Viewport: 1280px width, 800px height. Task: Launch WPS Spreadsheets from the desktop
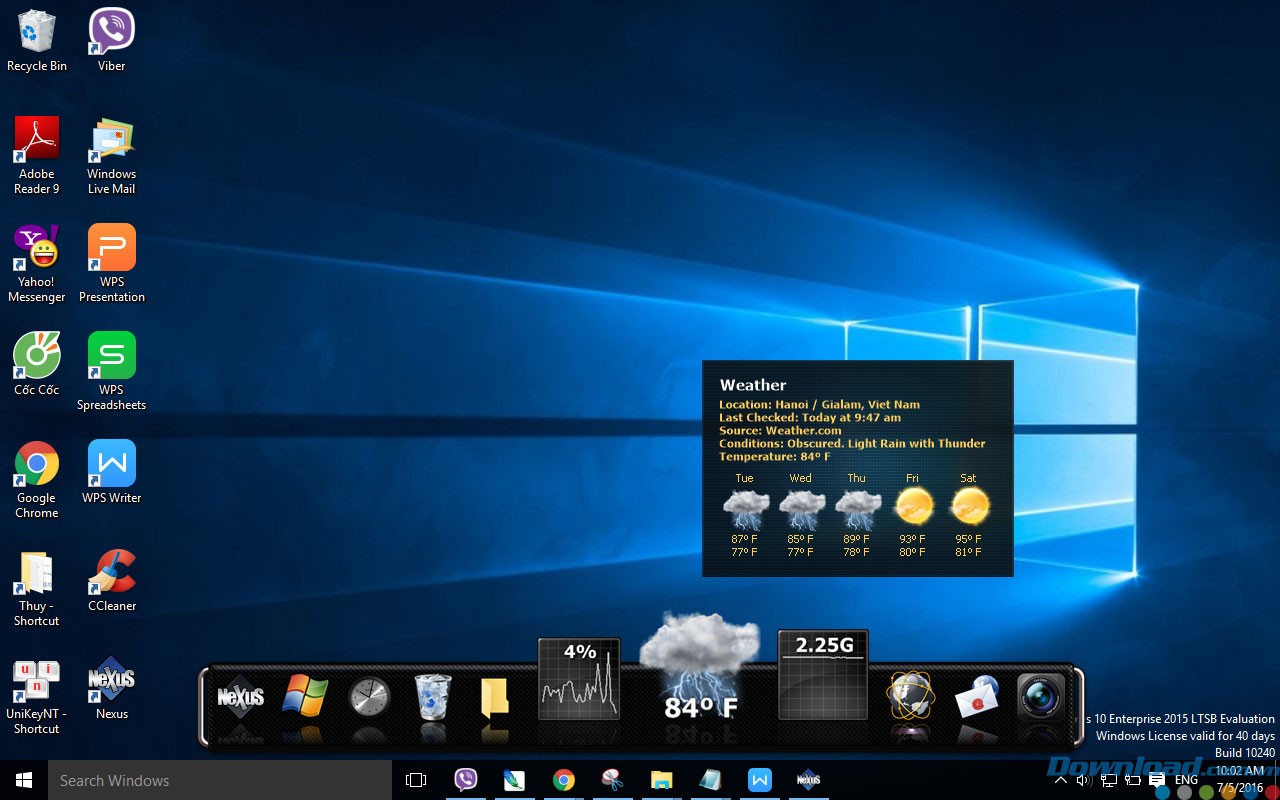(x=112, y=371)
